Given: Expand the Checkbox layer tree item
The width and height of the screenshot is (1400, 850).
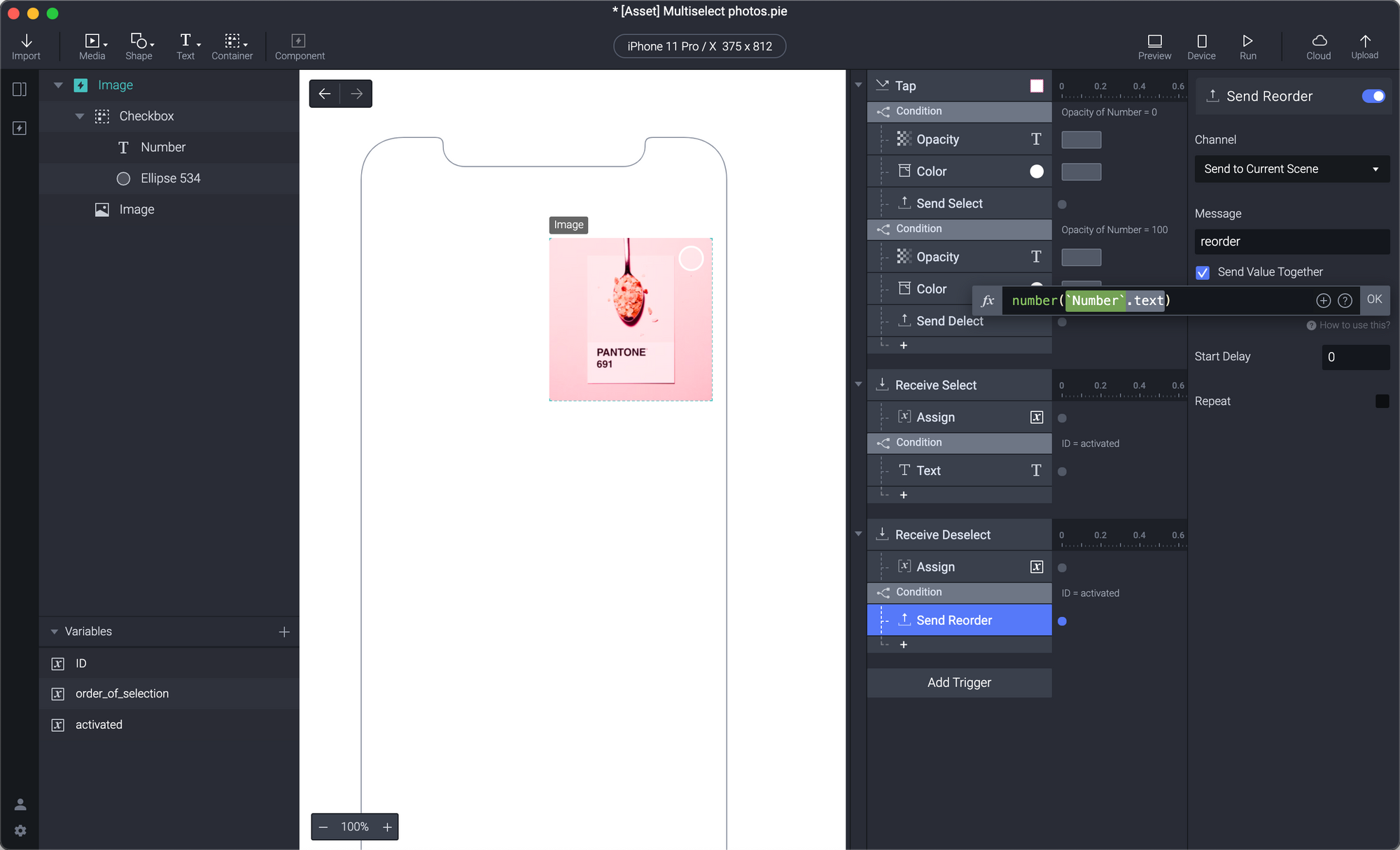Looking at the screenshot, I should click(78, 116).
